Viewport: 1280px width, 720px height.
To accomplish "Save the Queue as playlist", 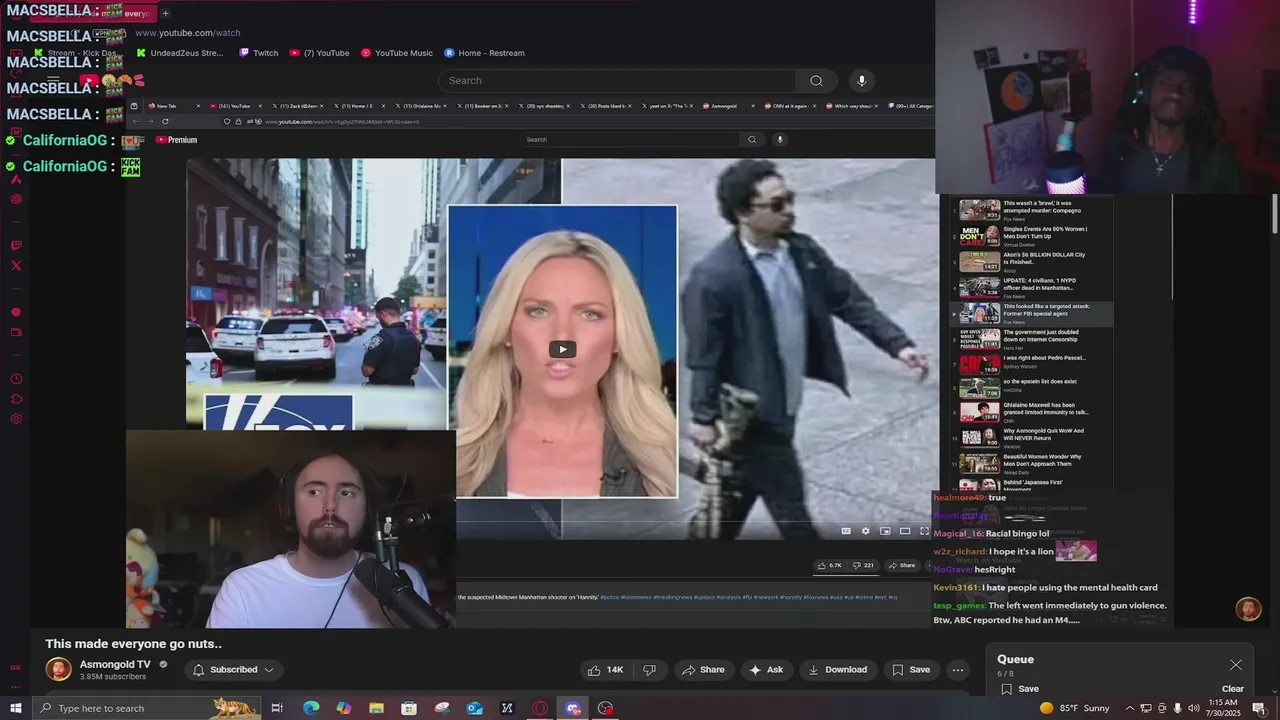I will (1020, 689).
